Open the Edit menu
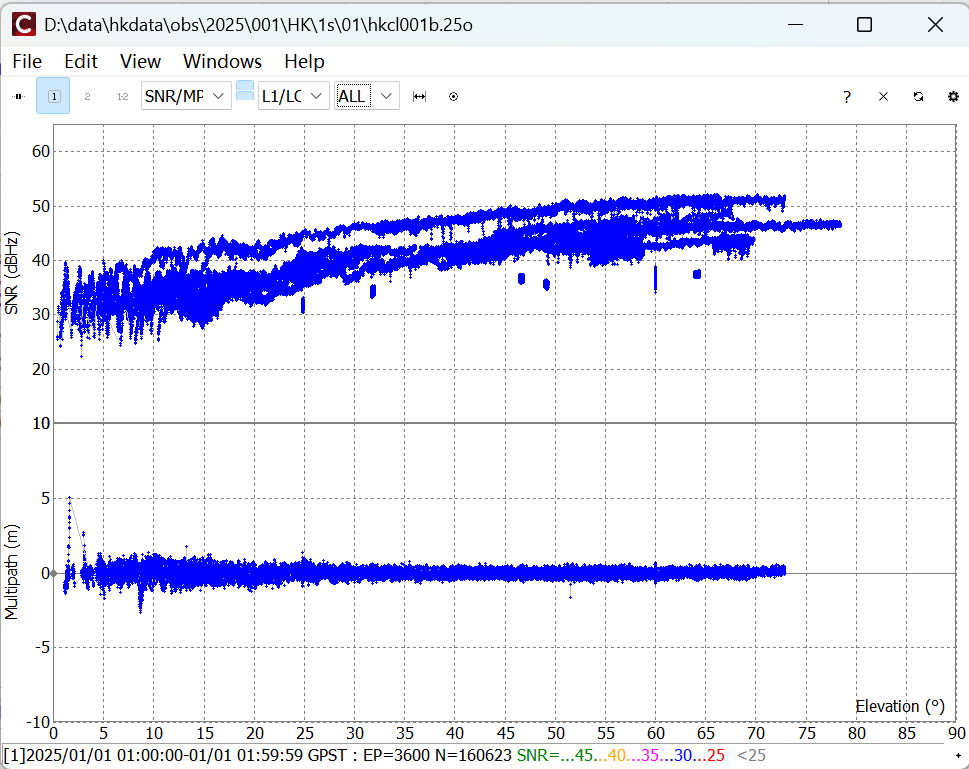 coord(81,61)
